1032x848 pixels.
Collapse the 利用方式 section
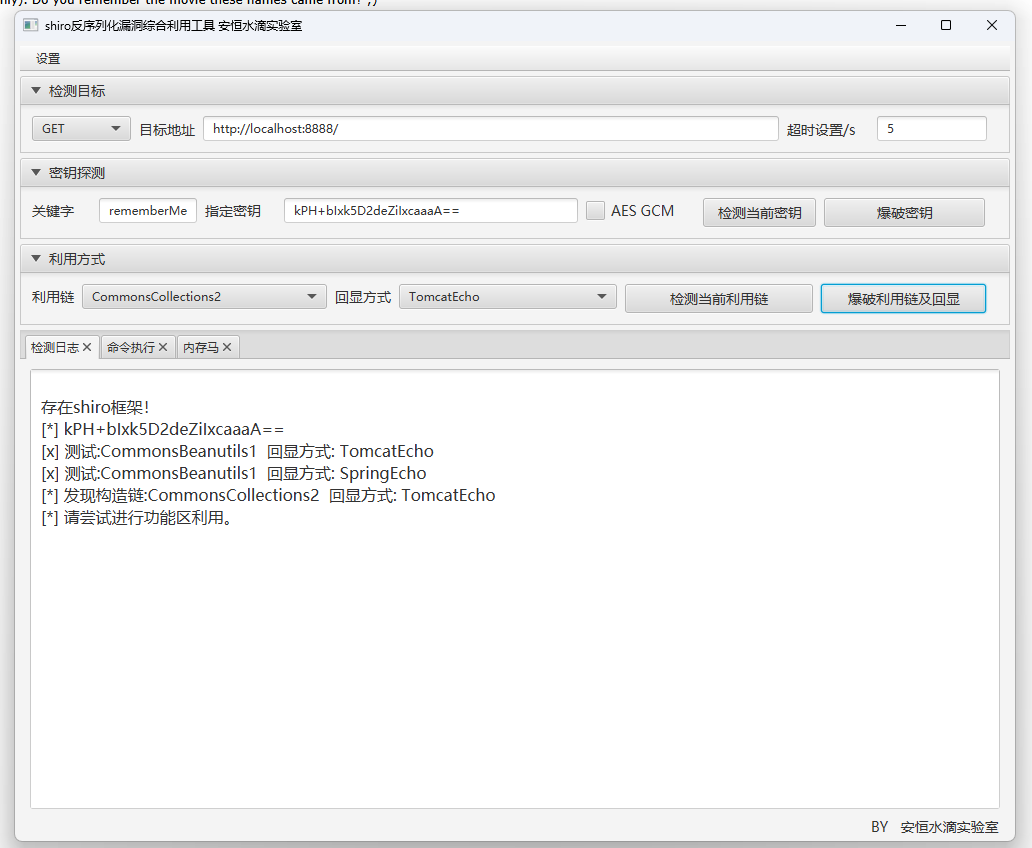36,259
